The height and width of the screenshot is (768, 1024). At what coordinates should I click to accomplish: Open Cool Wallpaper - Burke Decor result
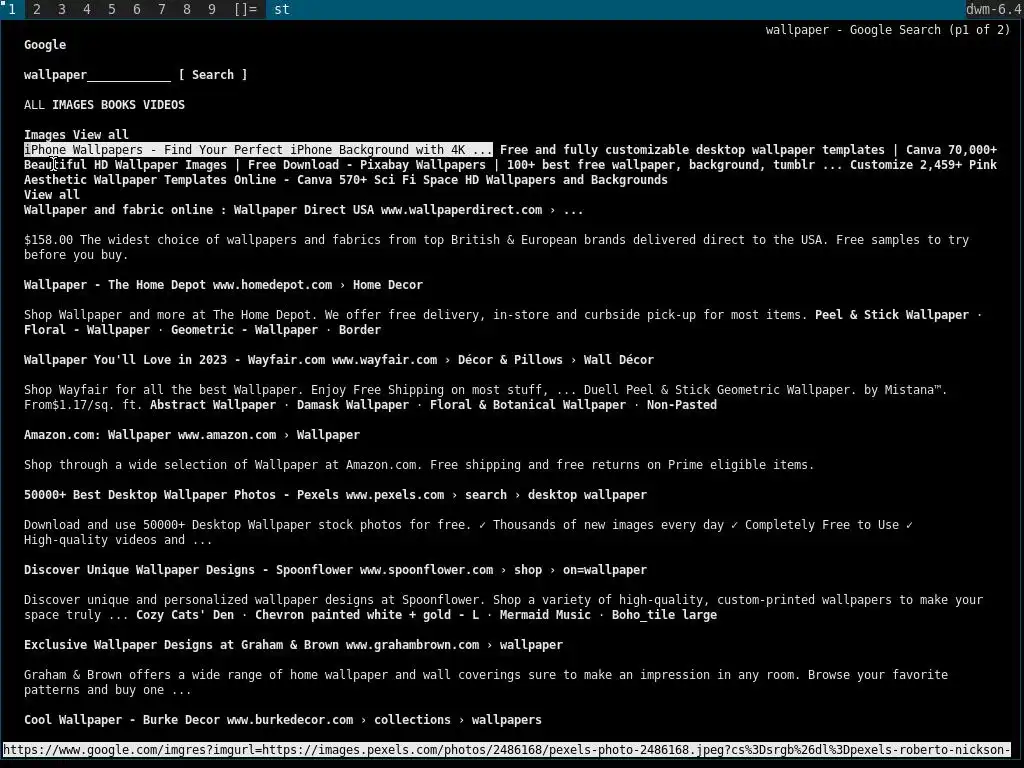(283, 720)
